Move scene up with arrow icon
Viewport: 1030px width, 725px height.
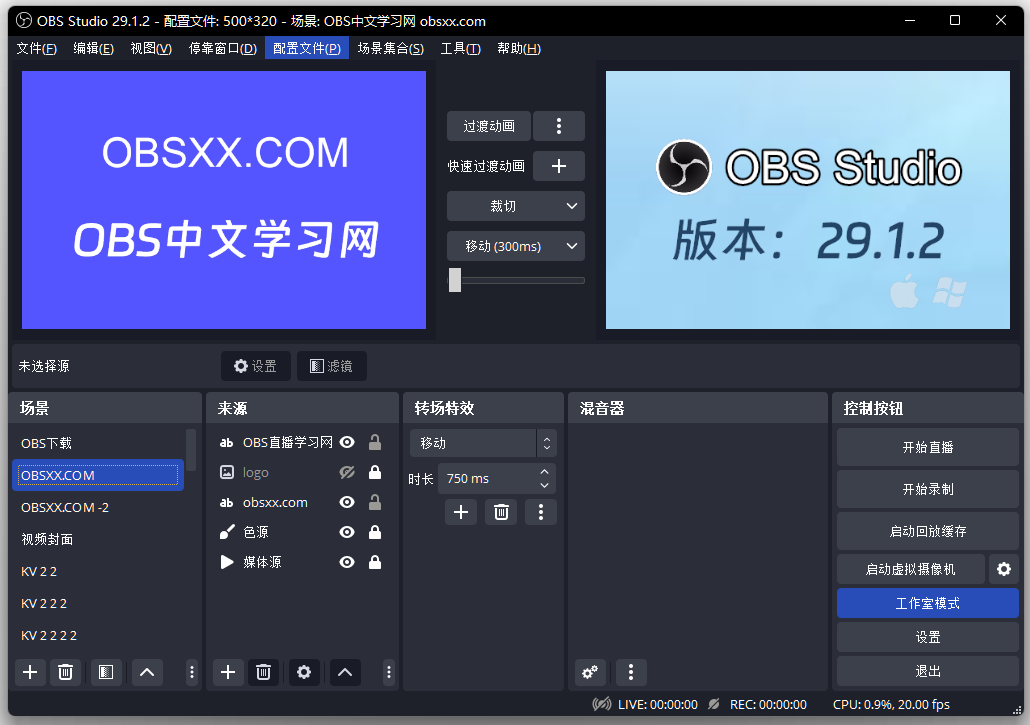coord(147,672)
